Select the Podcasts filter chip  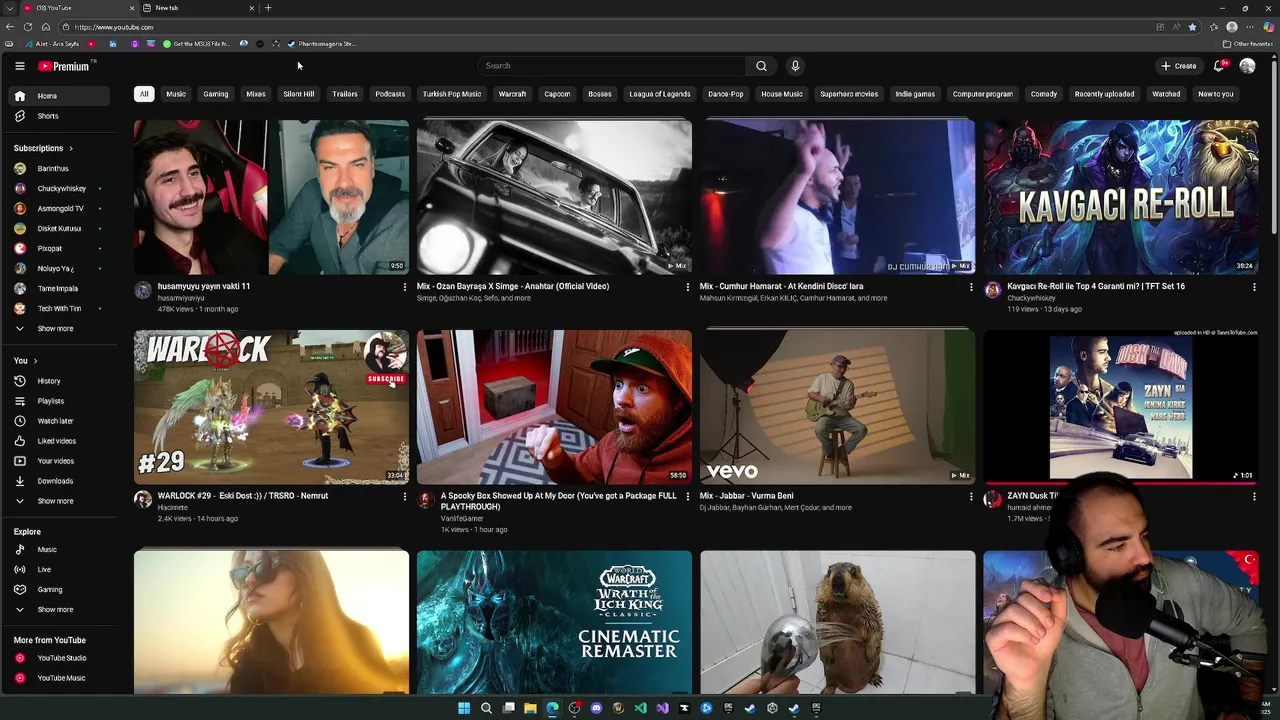(x=390, y=94)
